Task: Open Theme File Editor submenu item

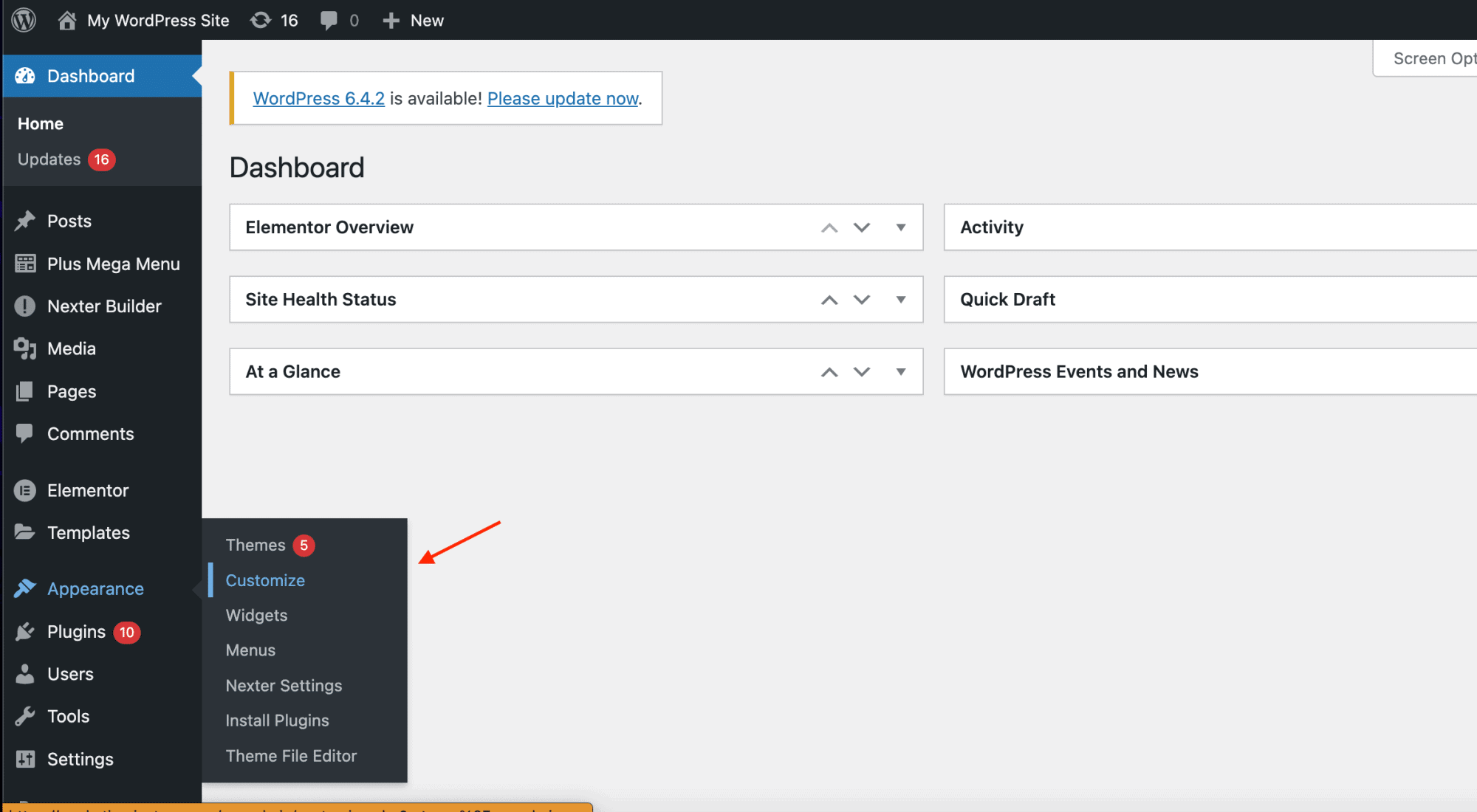Action: coord(291,756)
